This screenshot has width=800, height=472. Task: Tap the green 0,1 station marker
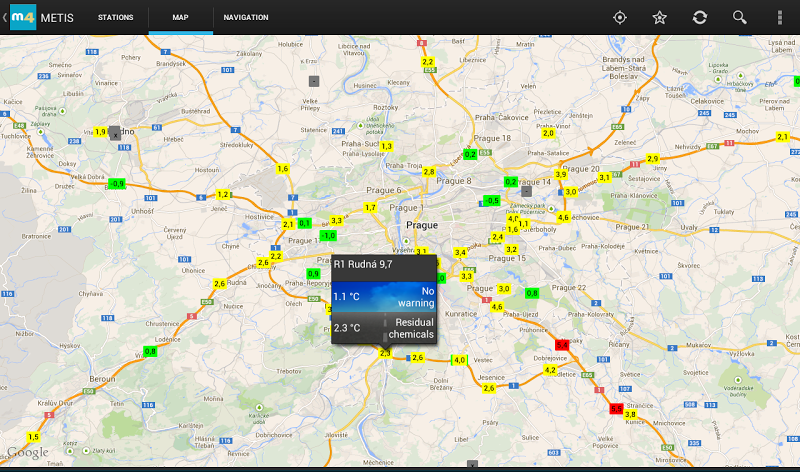point(304,223)
